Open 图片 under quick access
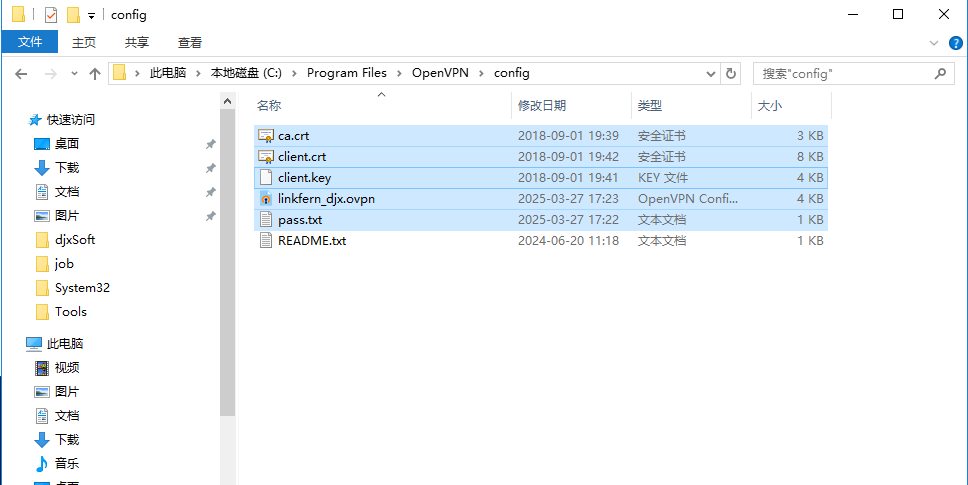 [67, 216]
